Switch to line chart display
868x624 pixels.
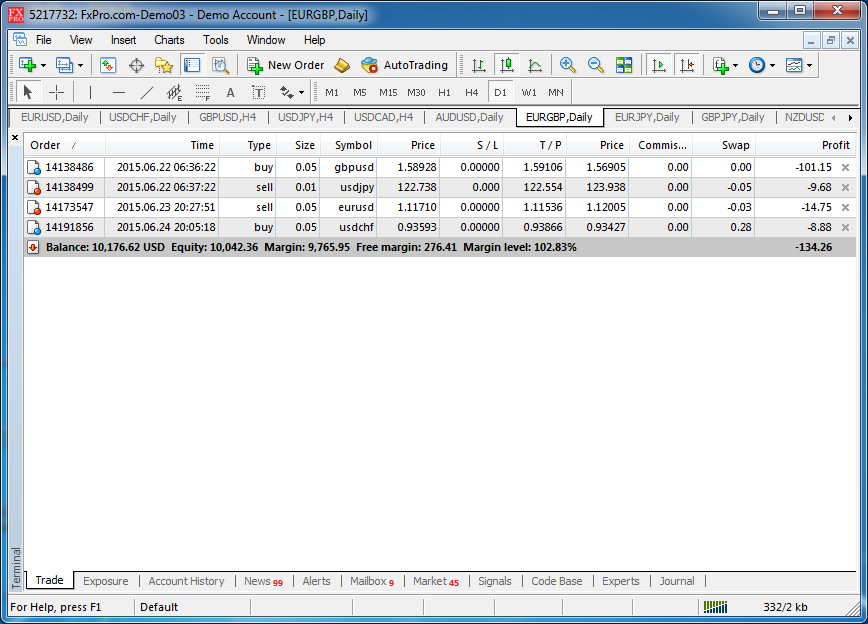[x=535, y=65]
